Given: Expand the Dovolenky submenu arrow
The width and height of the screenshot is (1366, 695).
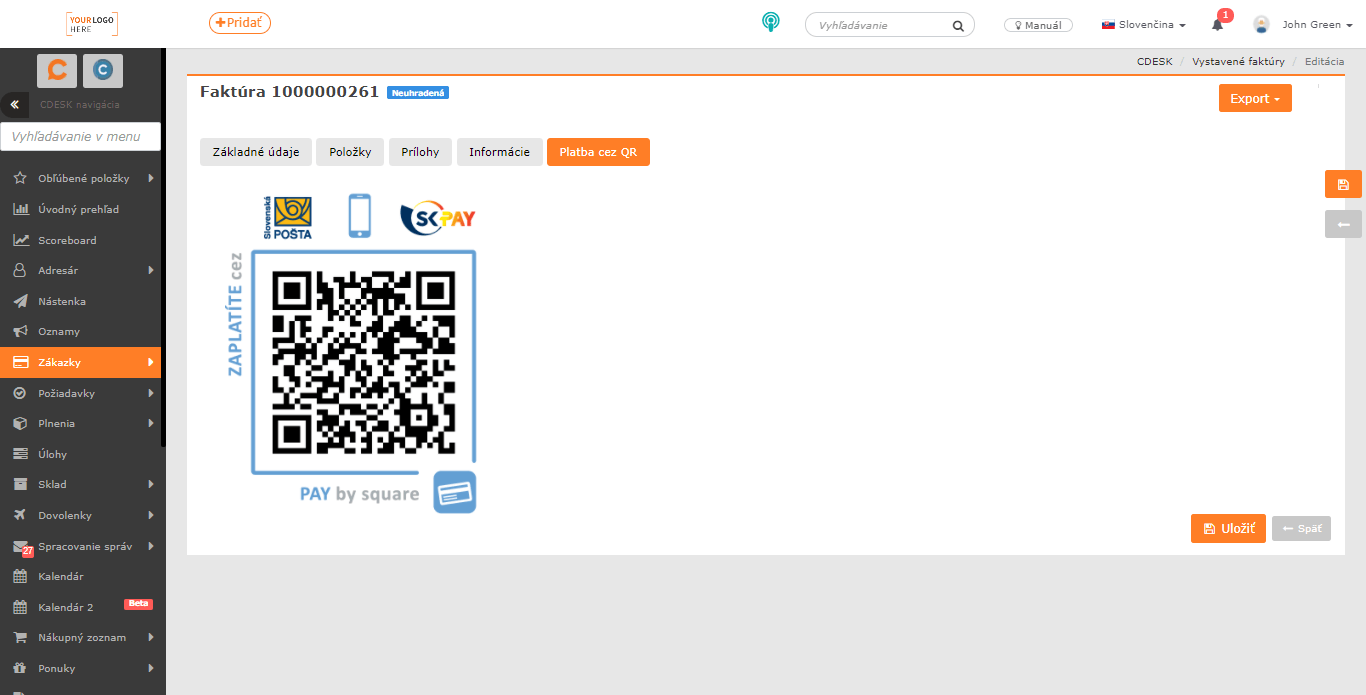Looking at the screenshot, I should click(150, 515).
